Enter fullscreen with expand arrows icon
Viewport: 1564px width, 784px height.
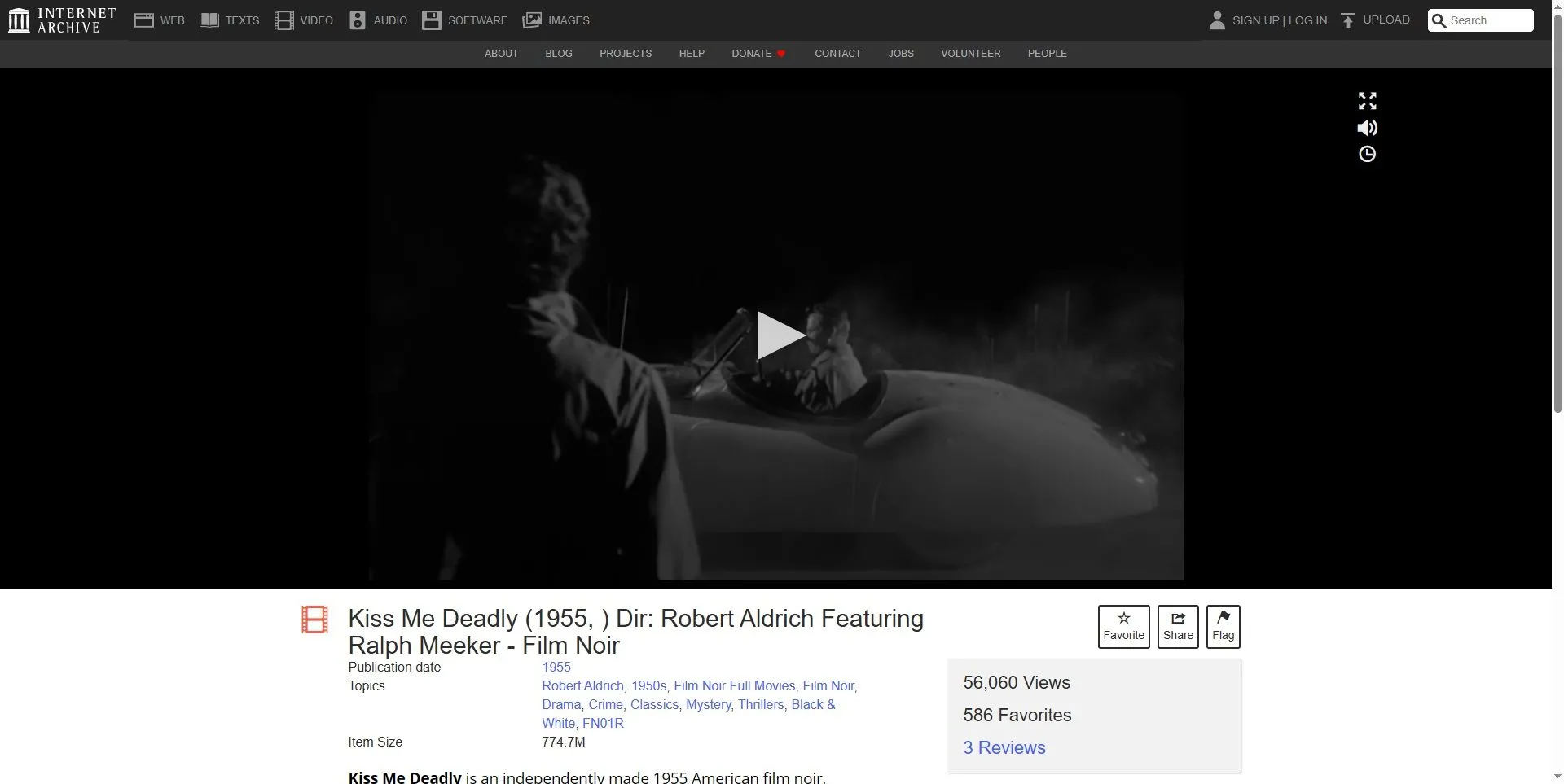click(1367, 101)
